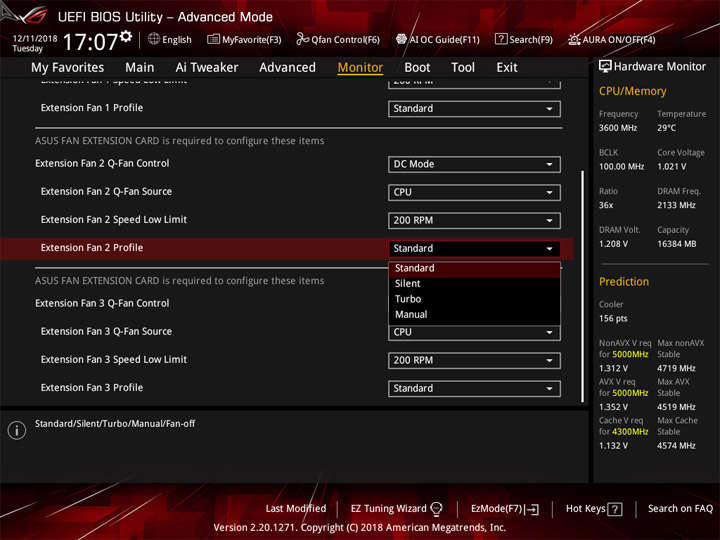Image resolution: width=720 pixels, height=540 pixels.
Task: Expand Extension Fan 2 Q-Fan Source dropdown
Action: pos(474,192)
